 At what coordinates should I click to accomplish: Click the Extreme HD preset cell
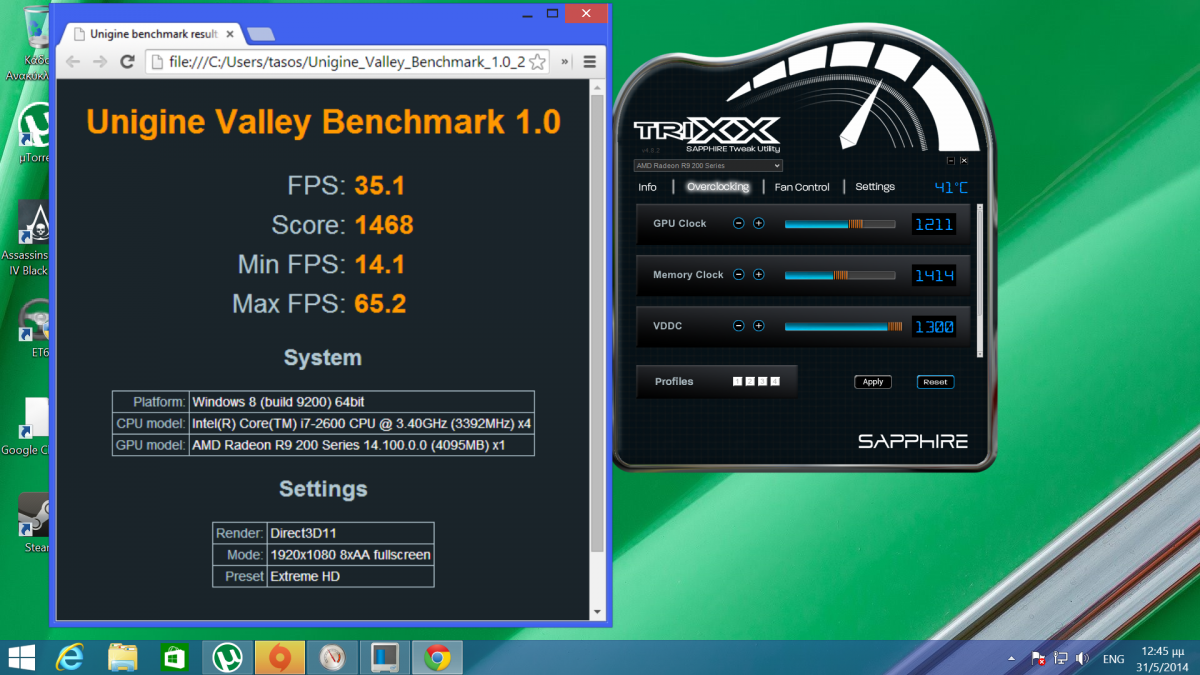point(350,576)
